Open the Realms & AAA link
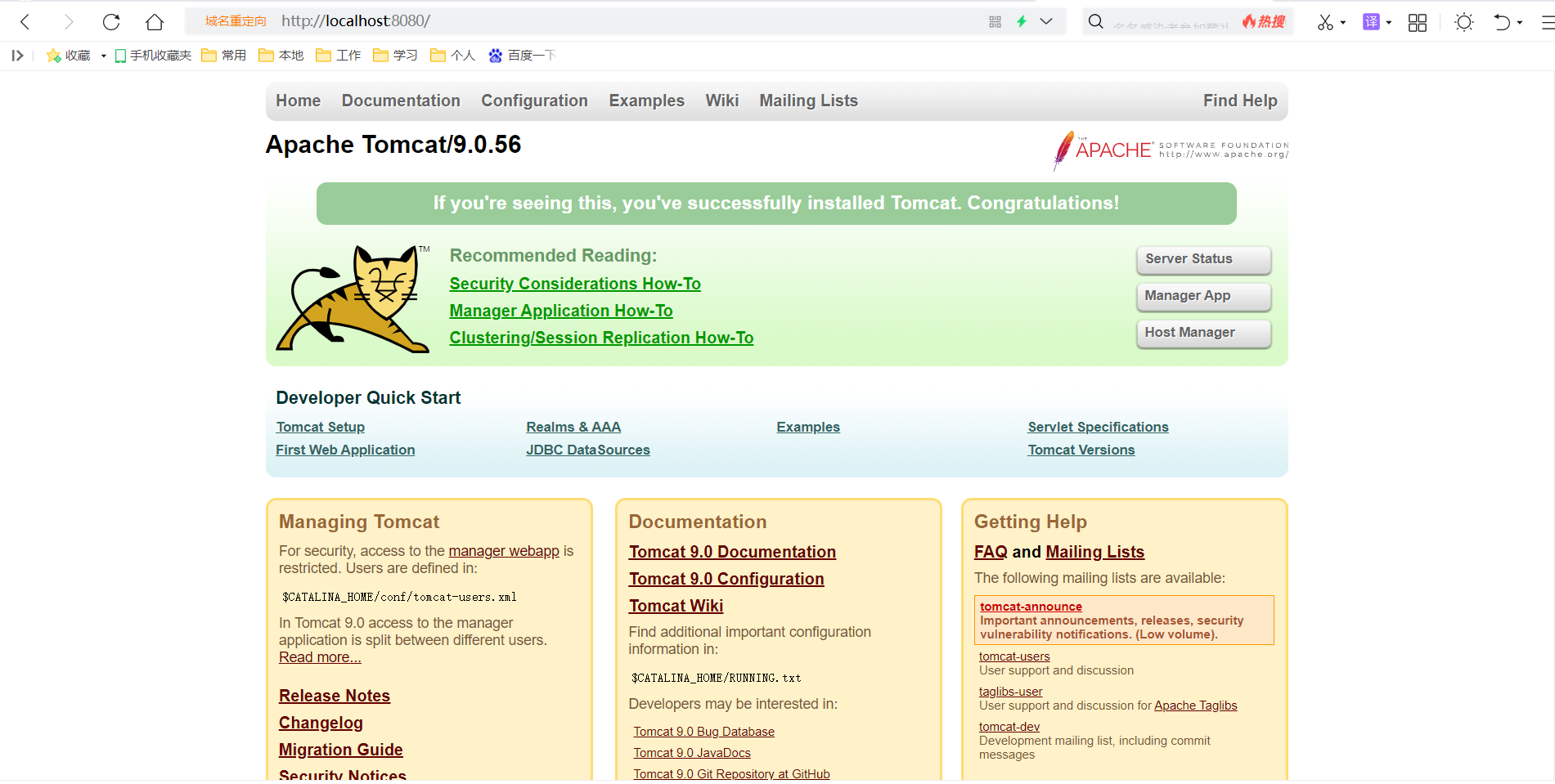 tap(573, 427)
